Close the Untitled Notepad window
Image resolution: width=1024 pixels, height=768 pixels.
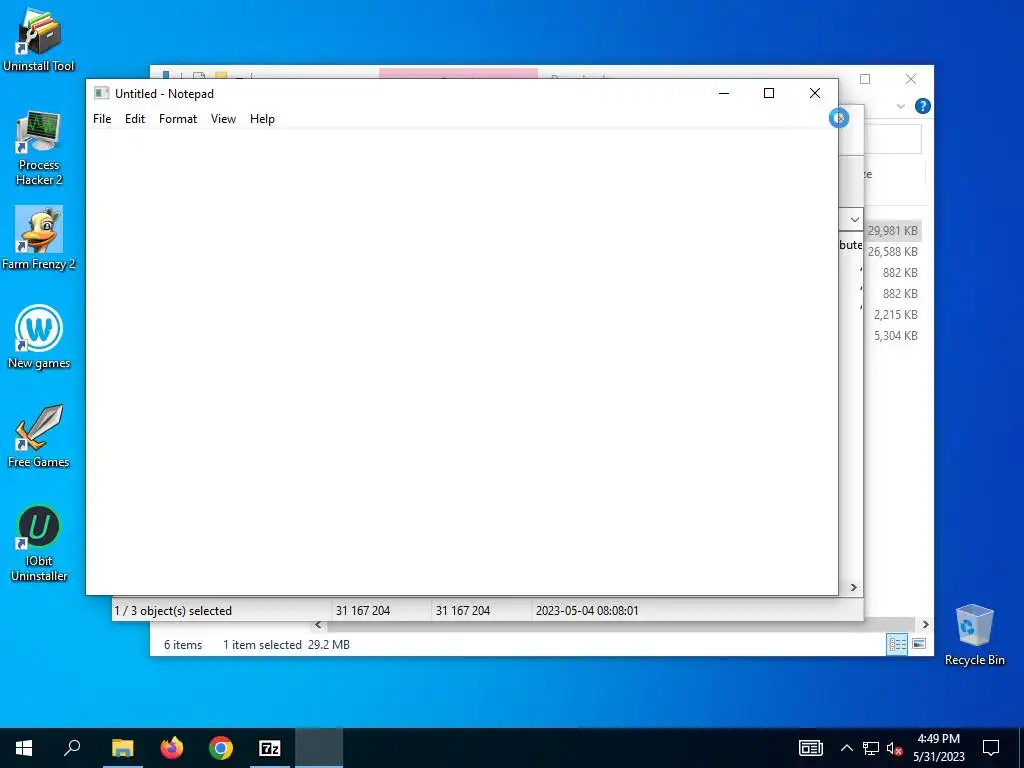(815, 93)
